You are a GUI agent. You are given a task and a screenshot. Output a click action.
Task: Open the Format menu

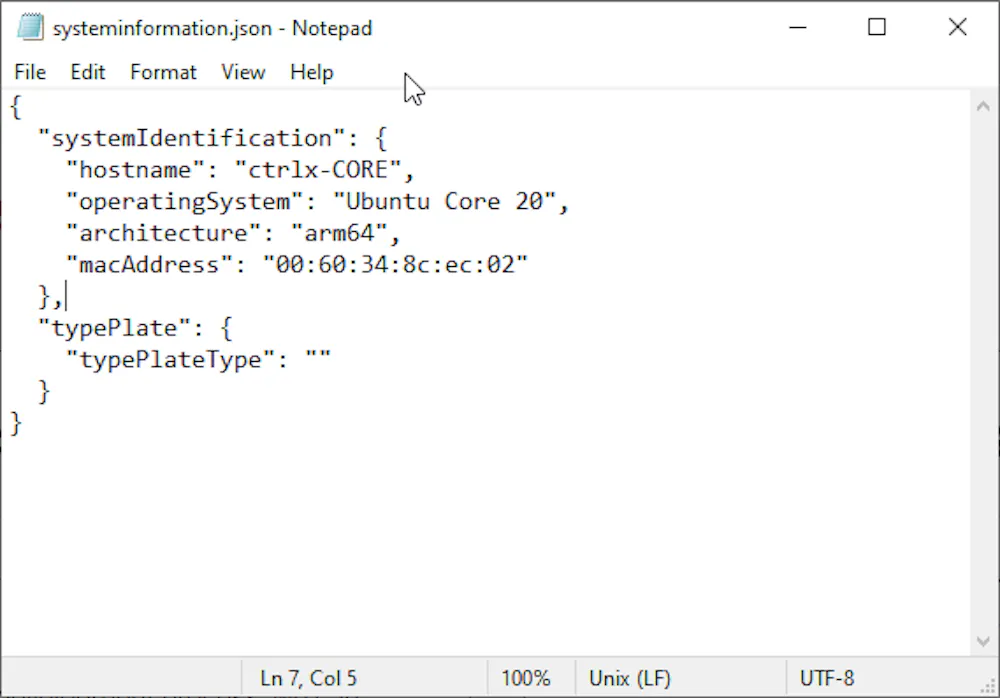[x=163, y=72]
